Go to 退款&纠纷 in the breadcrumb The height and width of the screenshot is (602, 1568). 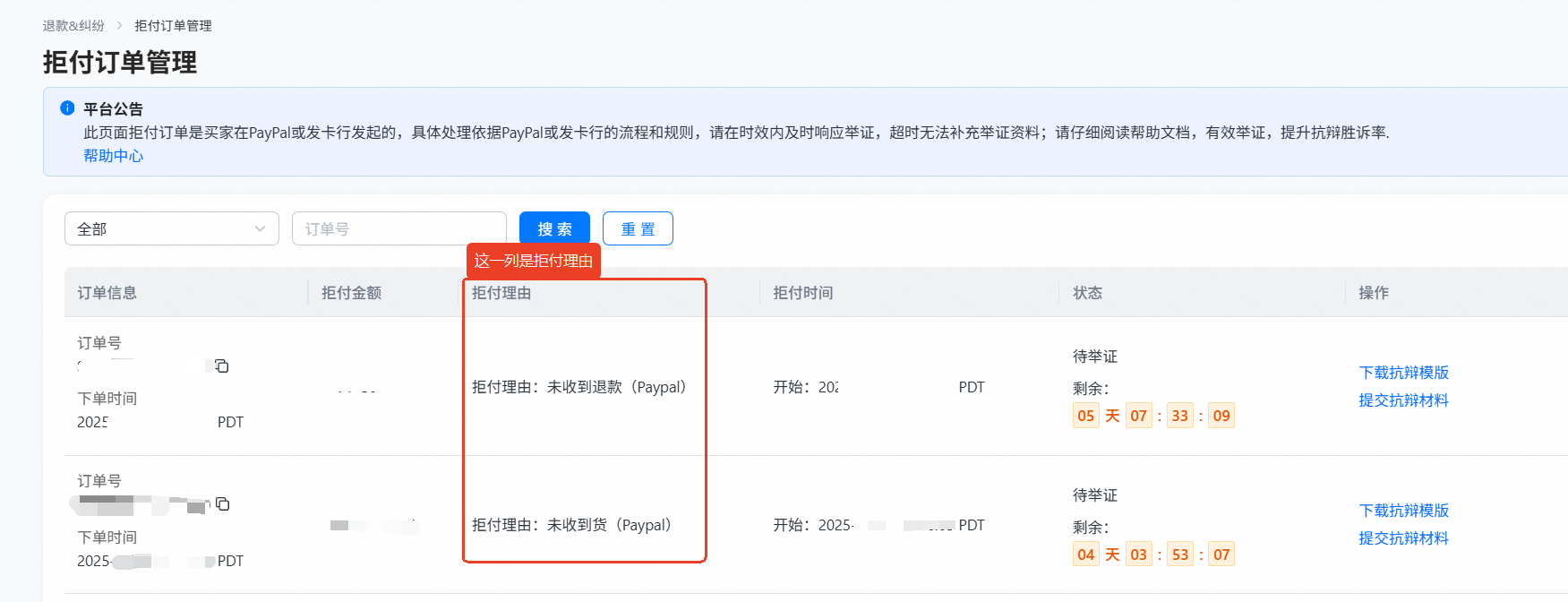pyautogui.click(x=73, y=26)
